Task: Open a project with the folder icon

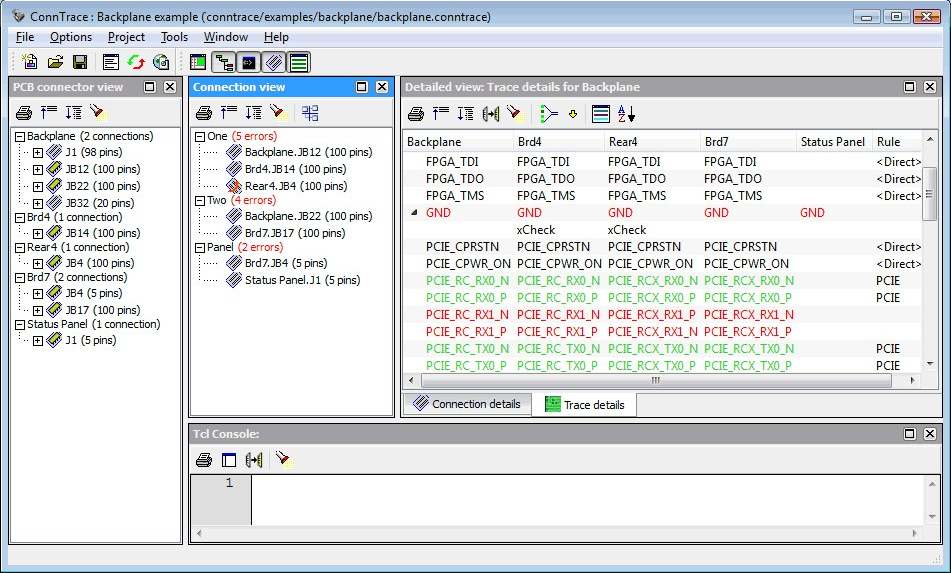Action: coord(55,62)
